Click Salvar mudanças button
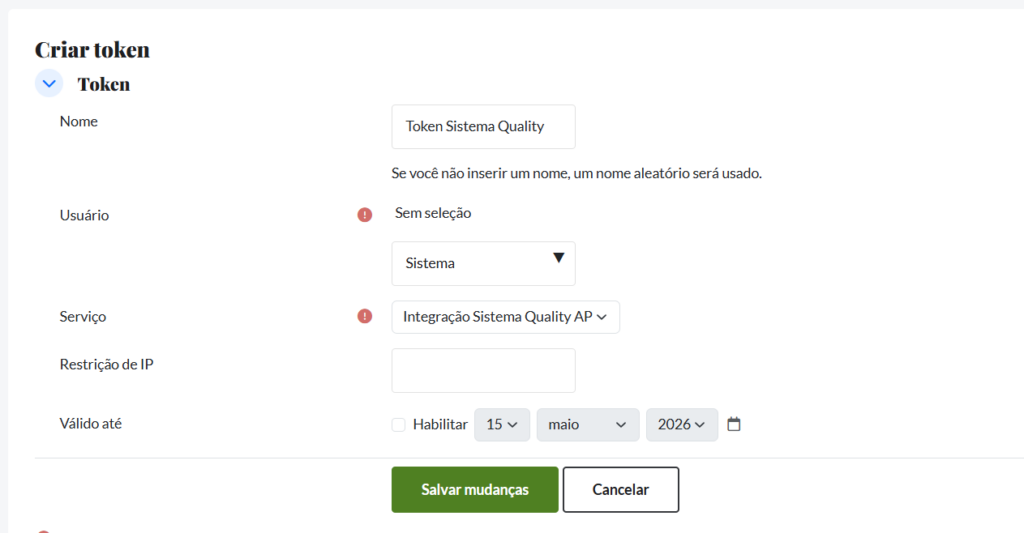 [475, 490]
